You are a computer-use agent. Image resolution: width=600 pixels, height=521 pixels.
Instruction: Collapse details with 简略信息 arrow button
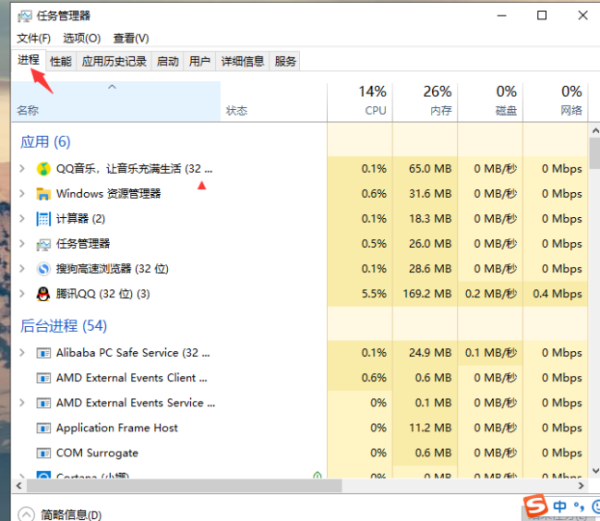pyautogui.click(x=26, y=514)
